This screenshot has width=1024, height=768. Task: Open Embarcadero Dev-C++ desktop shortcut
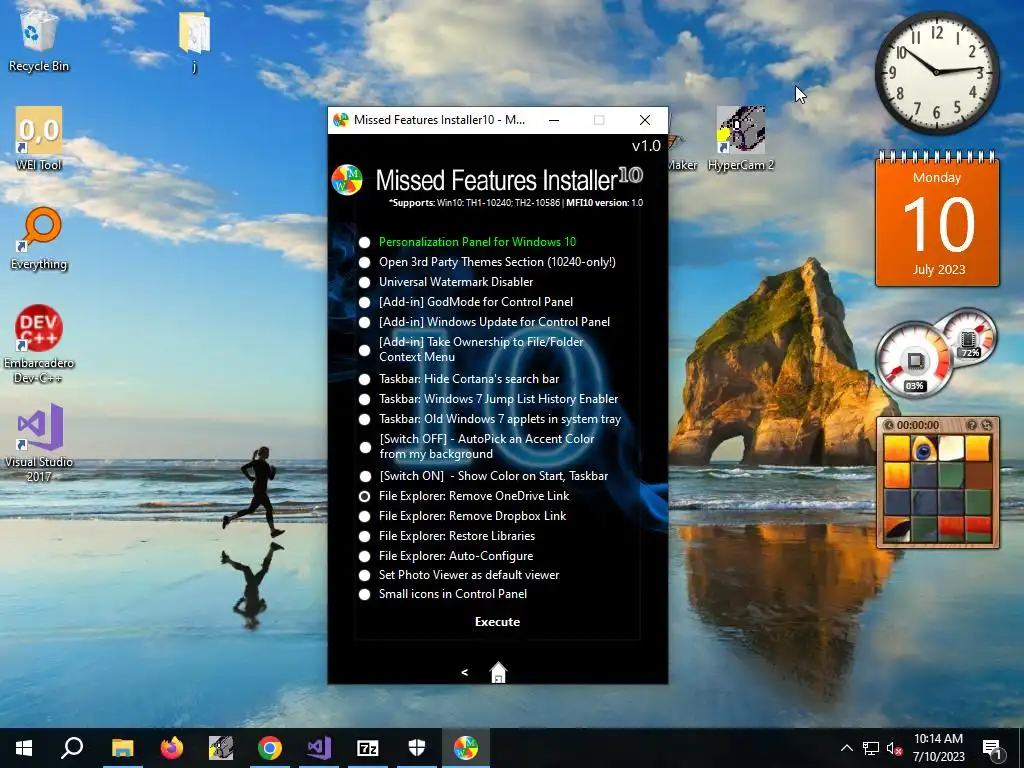pyautogui.click(x=39, y=344)
